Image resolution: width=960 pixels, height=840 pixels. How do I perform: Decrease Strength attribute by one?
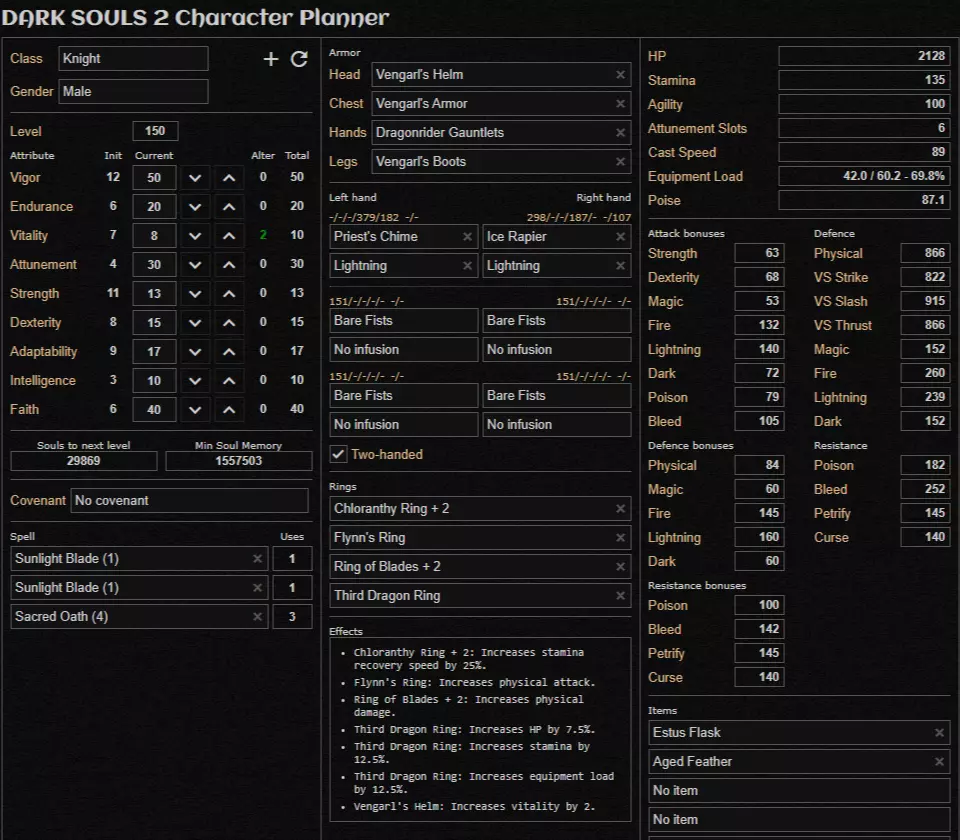point(195,293)
